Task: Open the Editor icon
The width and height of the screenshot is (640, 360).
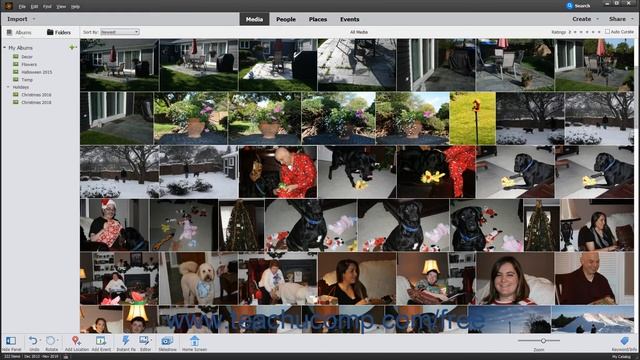Action: coord(144,340)
